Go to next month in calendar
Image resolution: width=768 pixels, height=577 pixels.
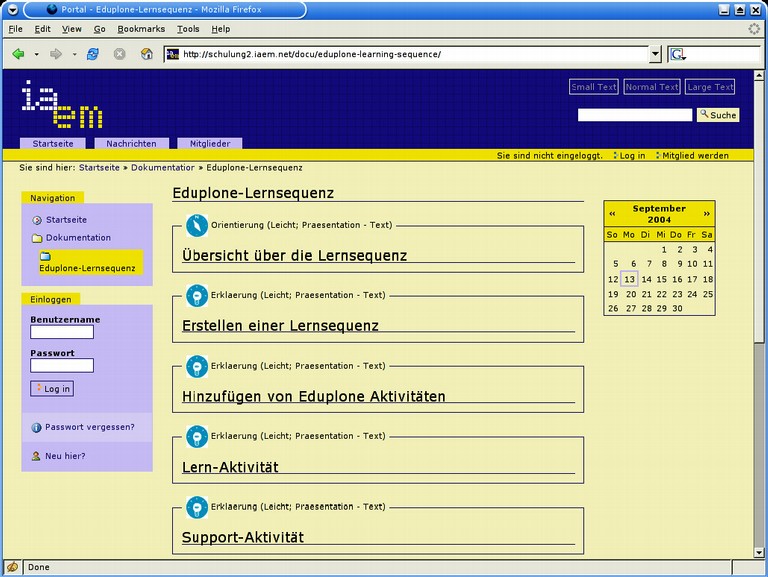pos(707,213)
